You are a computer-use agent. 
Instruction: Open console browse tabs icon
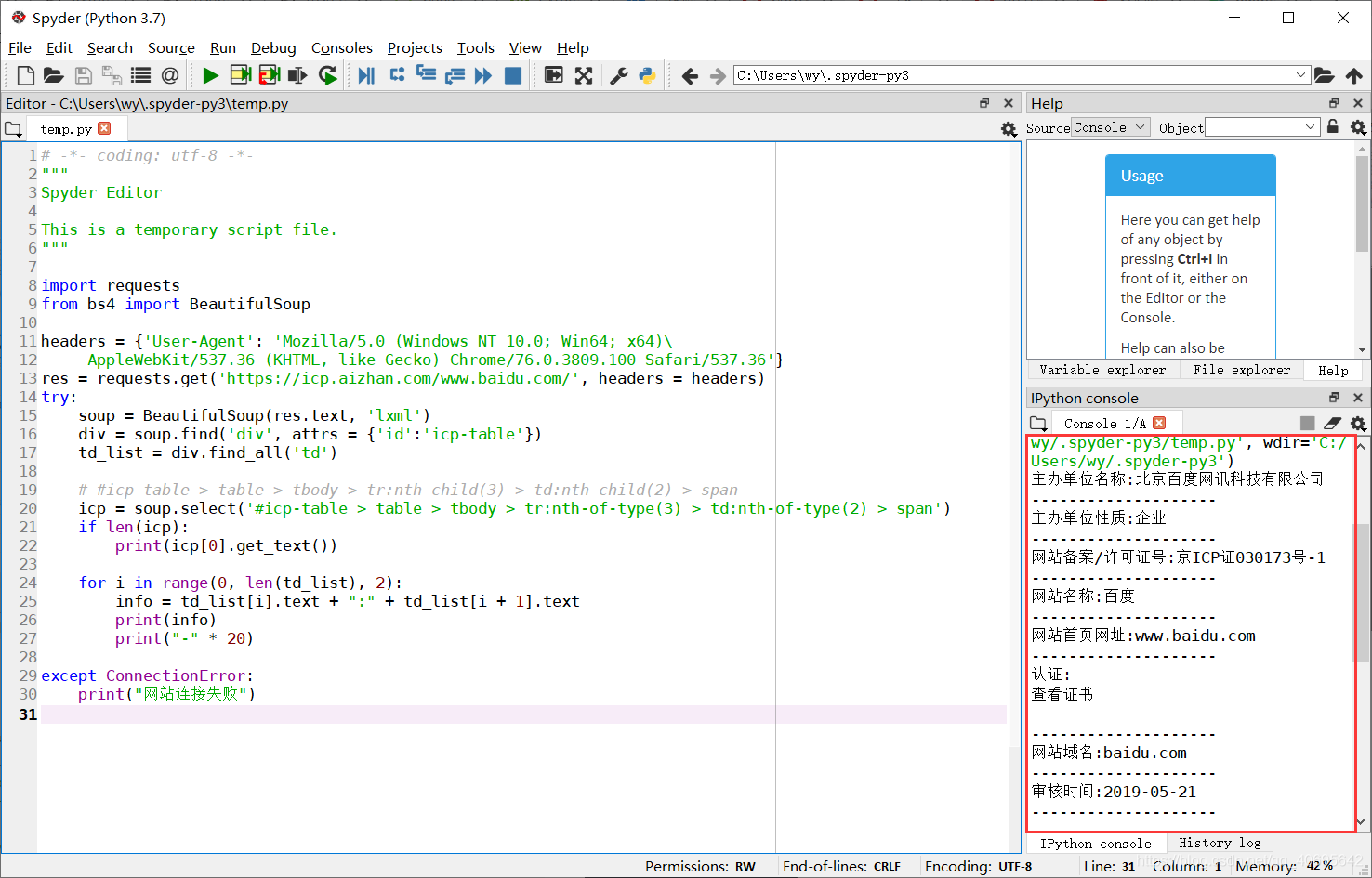point(1038,424)
